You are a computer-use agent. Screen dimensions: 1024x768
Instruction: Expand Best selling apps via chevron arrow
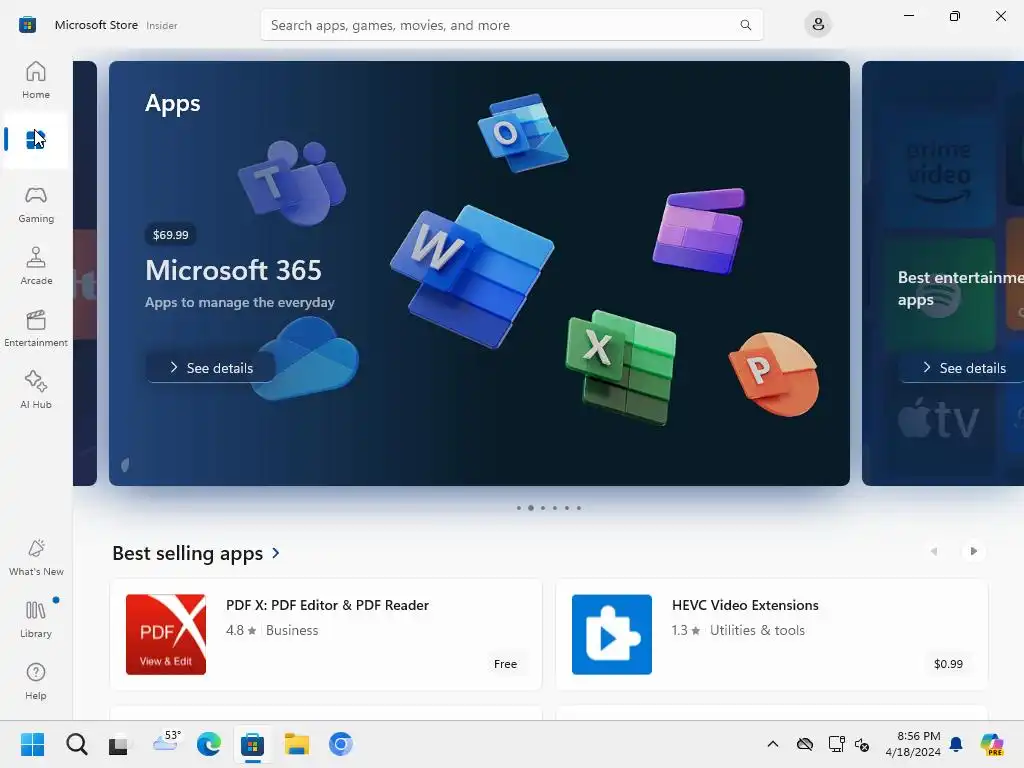[x=276, y=553]
